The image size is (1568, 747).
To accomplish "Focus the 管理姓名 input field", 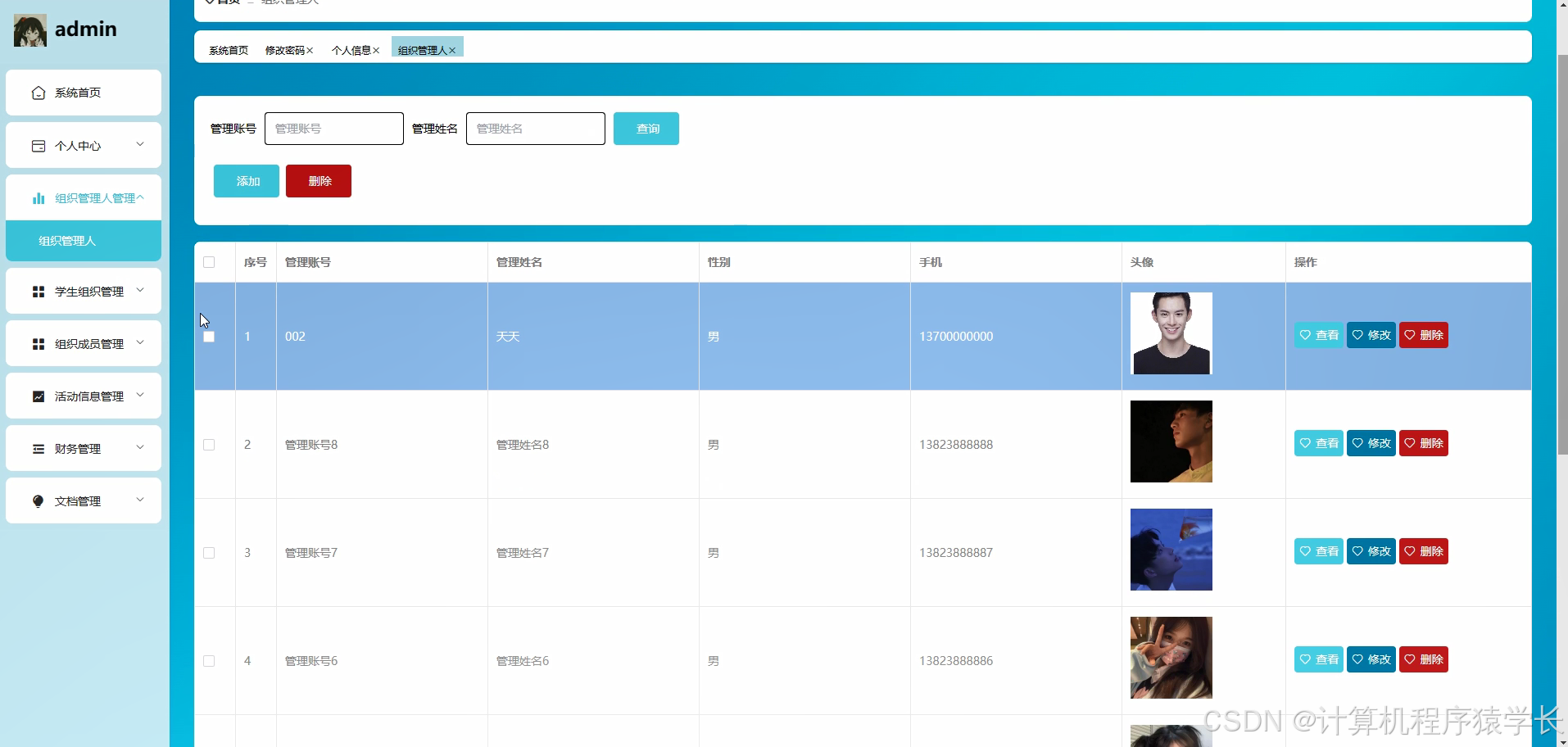I will (x=536, y=129).
